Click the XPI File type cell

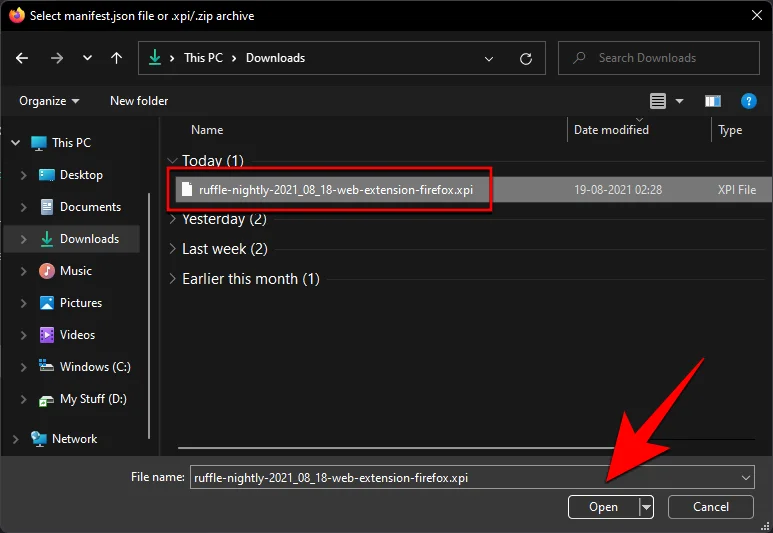pos(737,190)
